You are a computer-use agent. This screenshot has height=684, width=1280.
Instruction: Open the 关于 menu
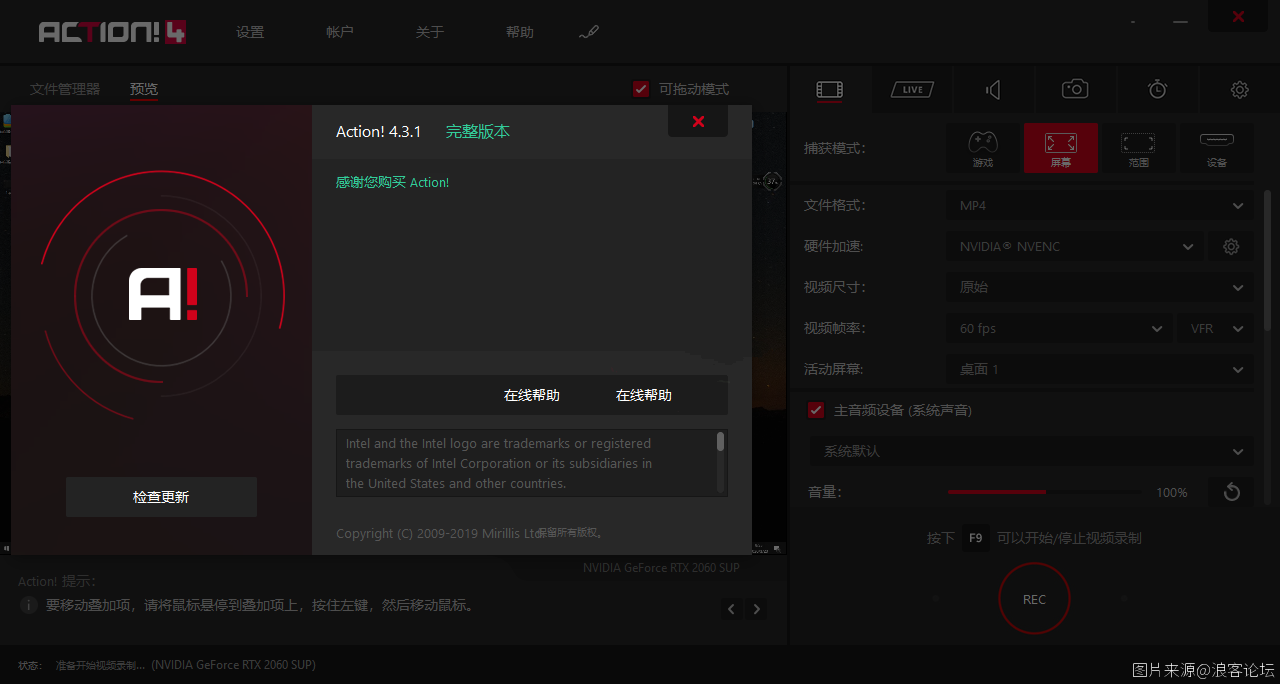pyautogui.click(x=430, y=32)
